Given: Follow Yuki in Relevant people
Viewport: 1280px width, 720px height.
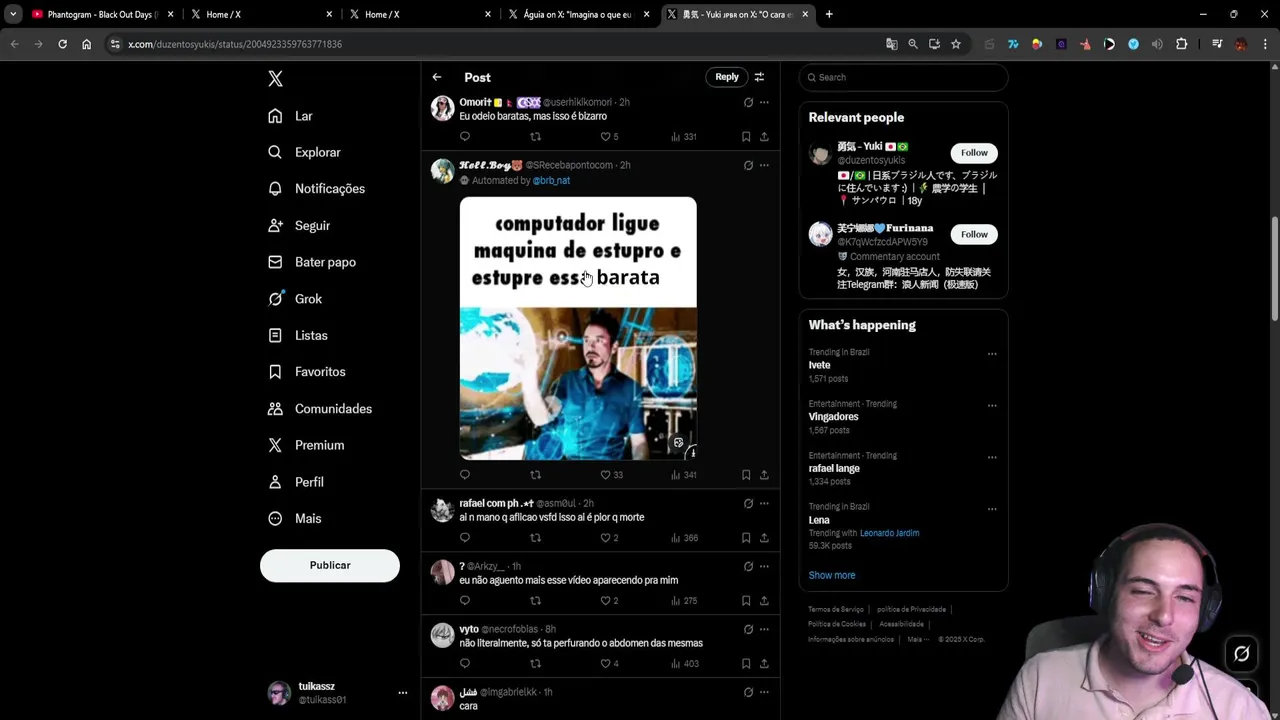Looking at the screenshot, I should [974, 153].
